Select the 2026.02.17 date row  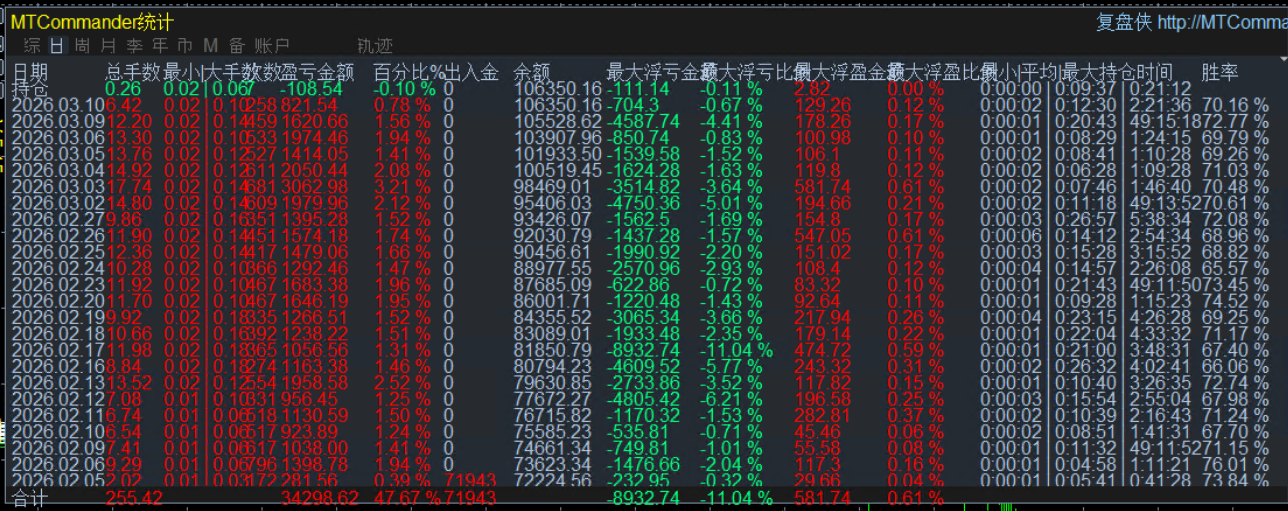coord(58,350)
